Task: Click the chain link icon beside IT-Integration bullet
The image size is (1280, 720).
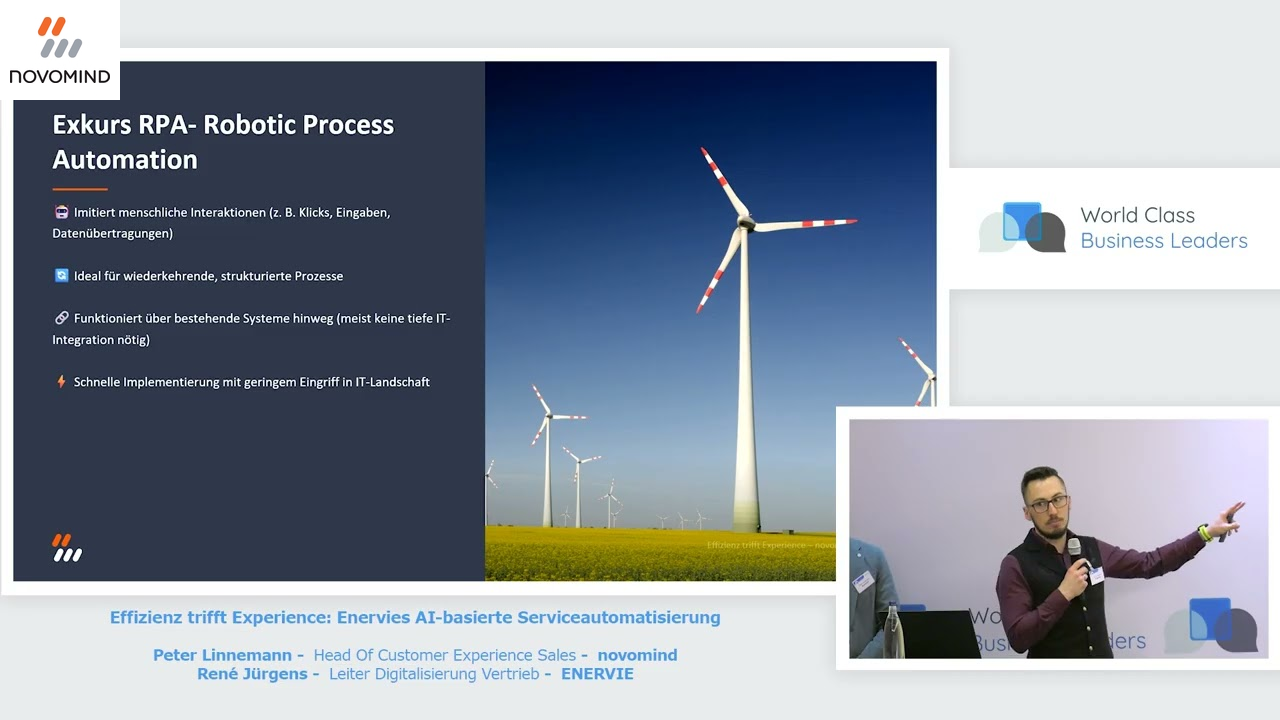Action: (60, 317)
